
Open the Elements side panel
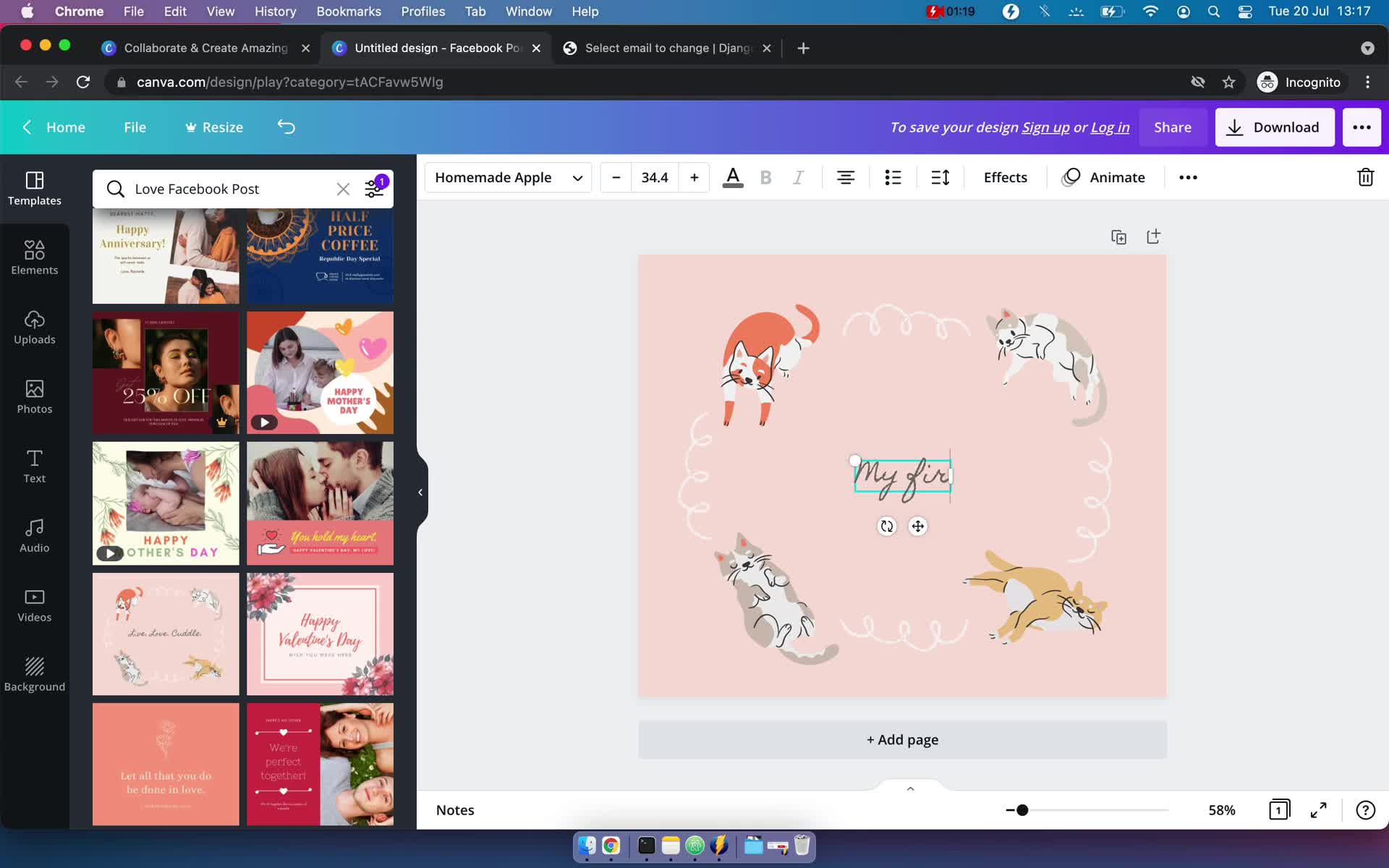click(x=34, y=258)
